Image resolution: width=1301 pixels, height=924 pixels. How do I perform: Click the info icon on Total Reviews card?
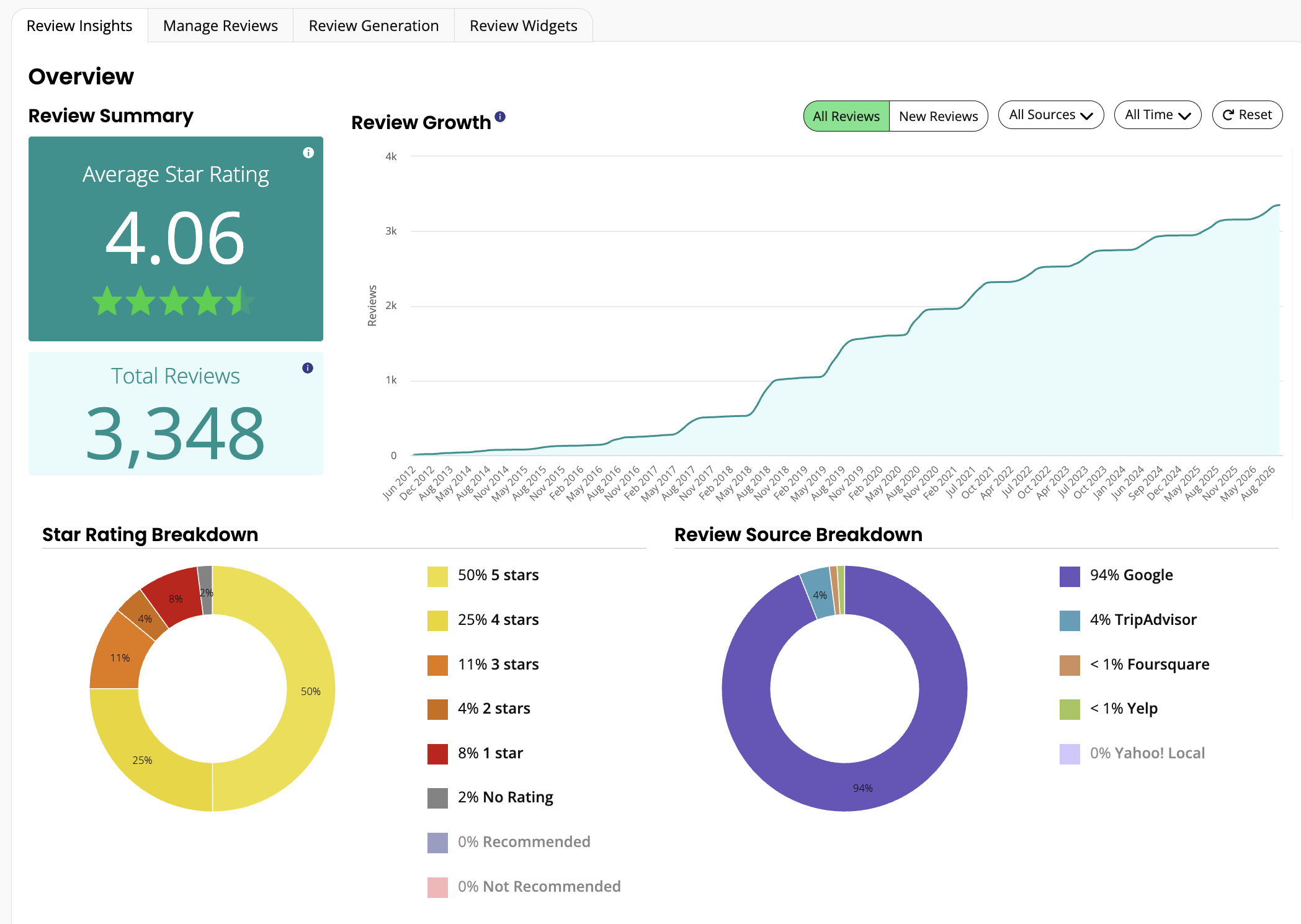click(308, 368)
